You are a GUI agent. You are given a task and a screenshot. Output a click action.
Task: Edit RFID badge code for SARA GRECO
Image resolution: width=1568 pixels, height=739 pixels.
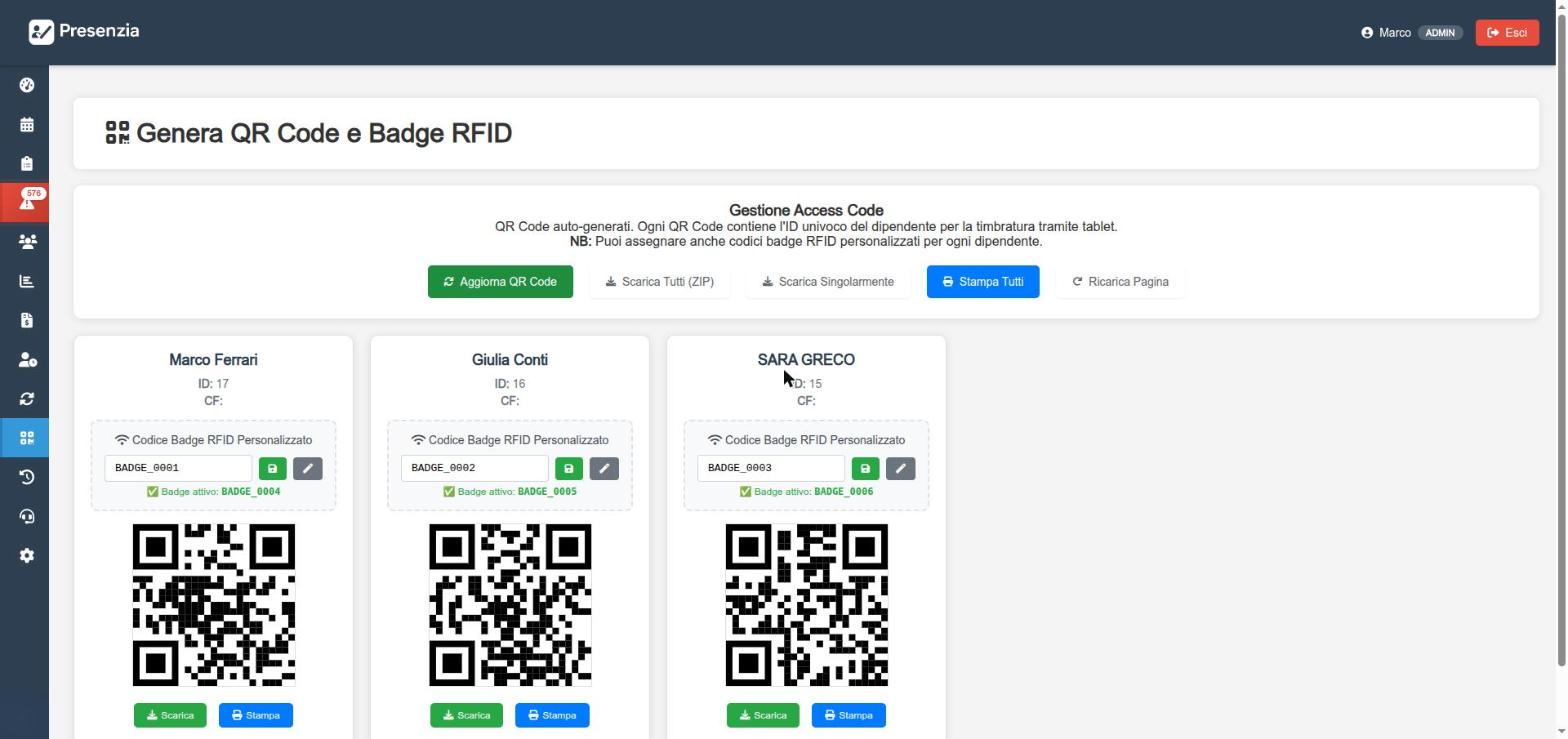(x=900, y=468)
